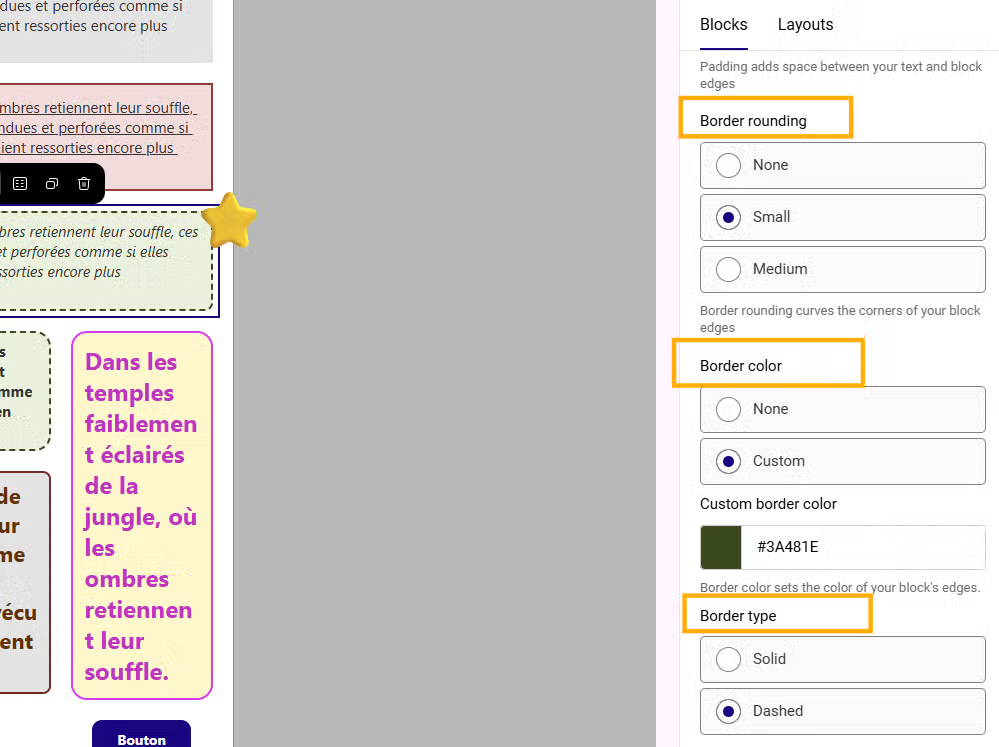Click the Bouton button in the preview

coord(141,734)
